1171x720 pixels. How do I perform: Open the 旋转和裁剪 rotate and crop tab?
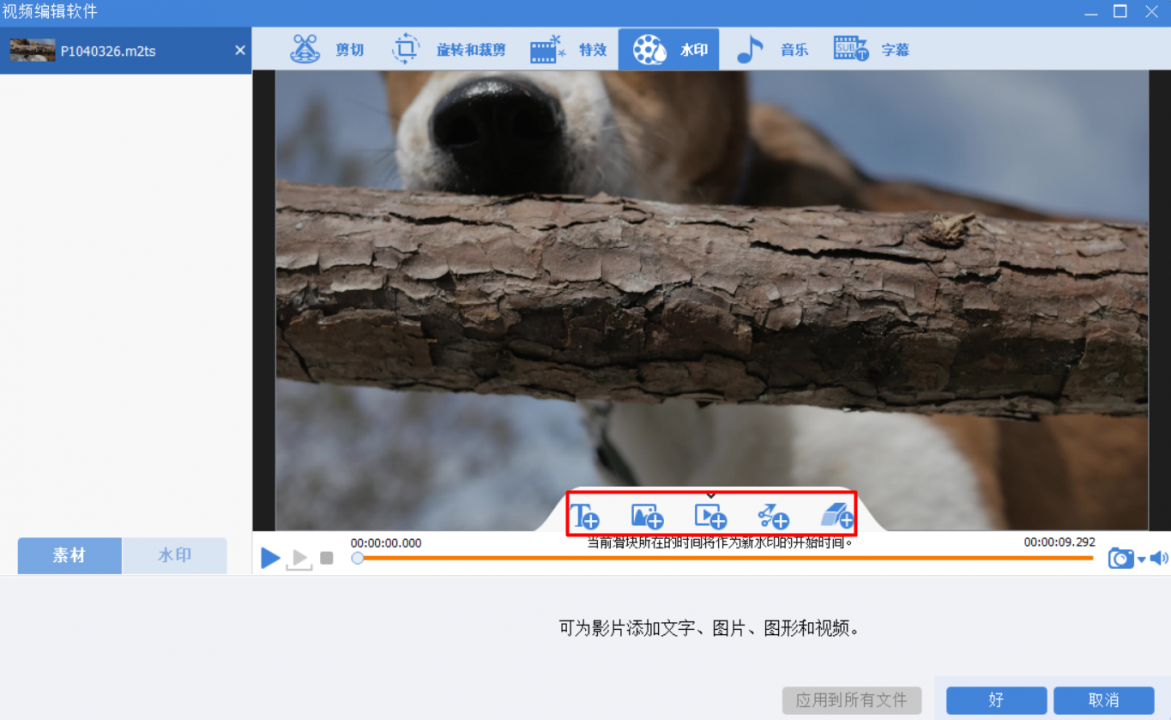449,49
